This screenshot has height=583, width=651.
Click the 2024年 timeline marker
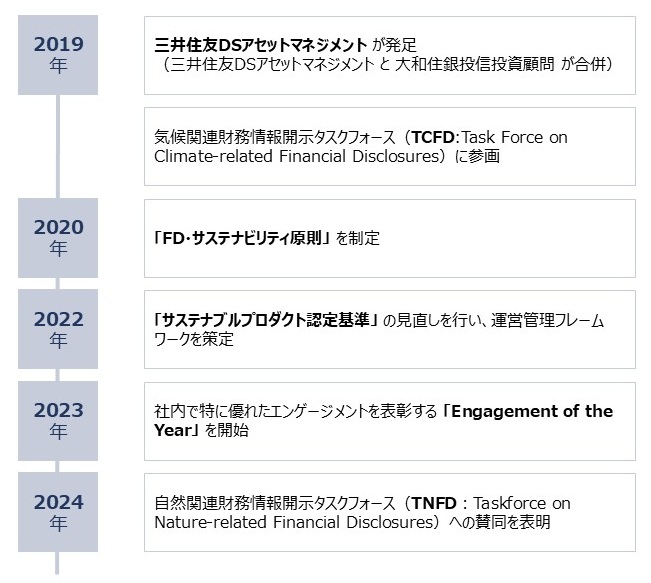[x=58, y=512]
